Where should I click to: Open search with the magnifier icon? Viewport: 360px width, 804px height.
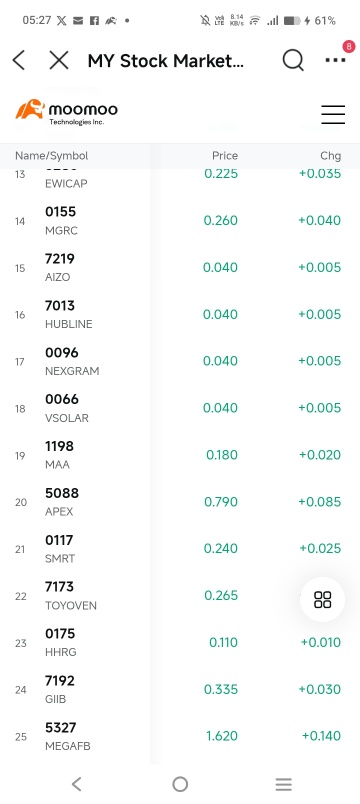(x=293, y=61)
